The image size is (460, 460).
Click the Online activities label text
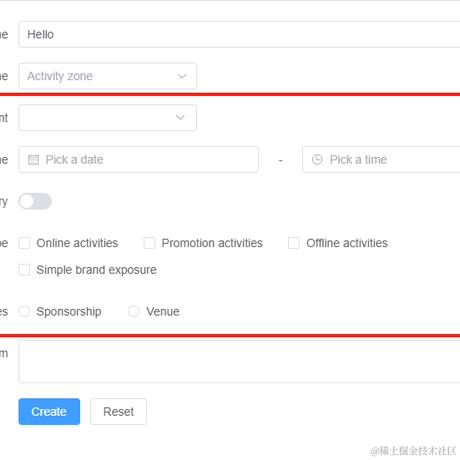(77, 243)
